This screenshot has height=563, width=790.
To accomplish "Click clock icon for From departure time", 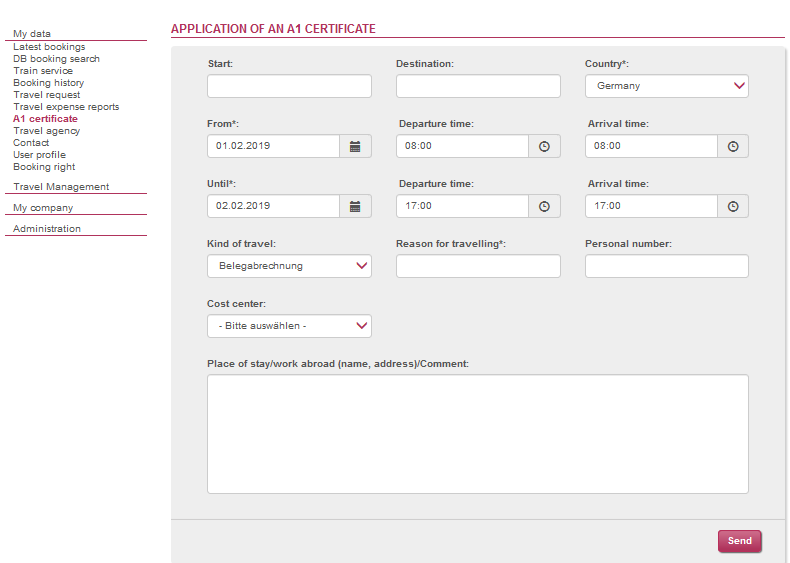I will 544,146.
